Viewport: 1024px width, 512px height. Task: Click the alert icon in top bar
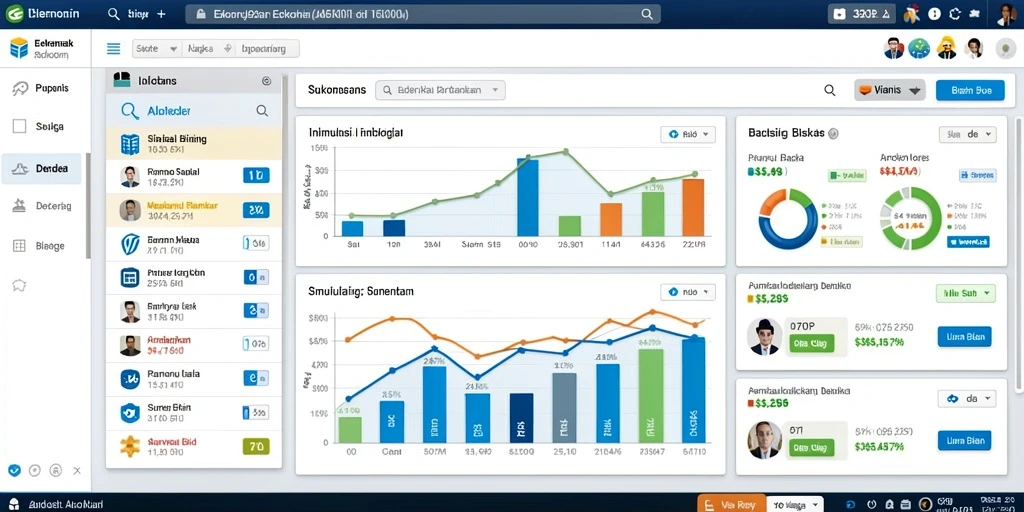[x=935, y=14]
